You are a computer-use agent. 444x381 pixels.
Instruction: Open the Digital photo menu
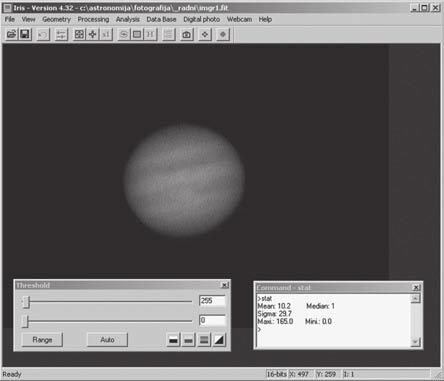click(201, 19)
